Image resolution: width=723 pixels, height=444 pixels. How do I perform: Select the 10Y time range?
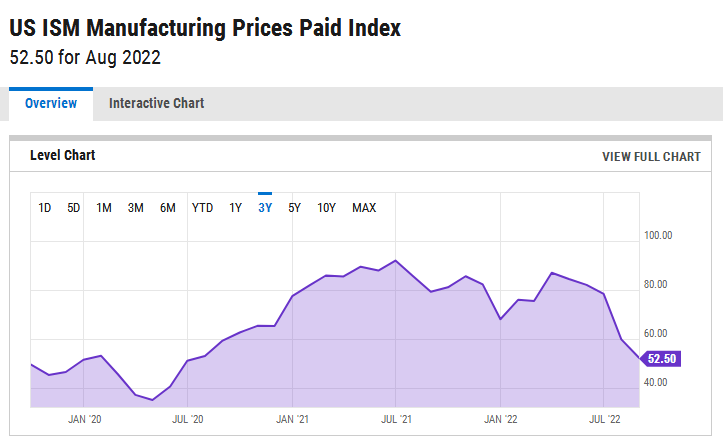[327, 208]
